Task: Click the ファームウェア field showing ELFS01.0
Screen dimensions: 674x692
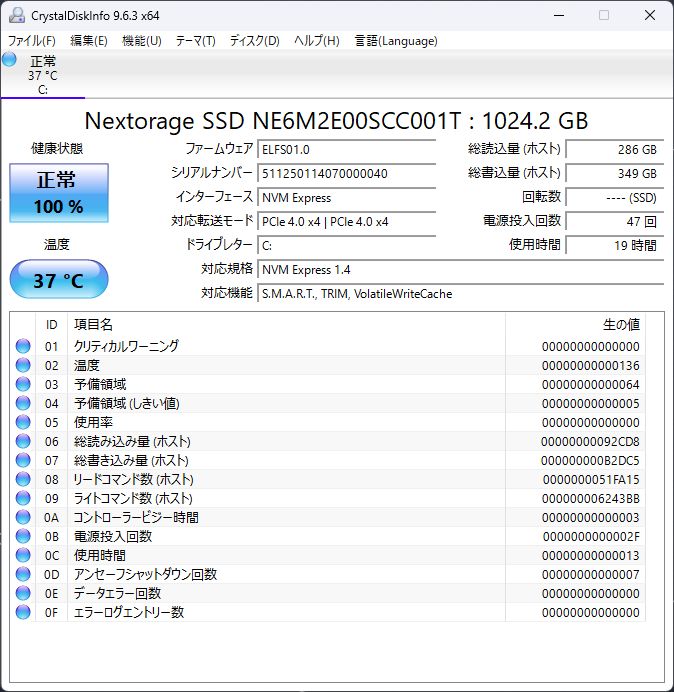Action: (x=346, y=149)
